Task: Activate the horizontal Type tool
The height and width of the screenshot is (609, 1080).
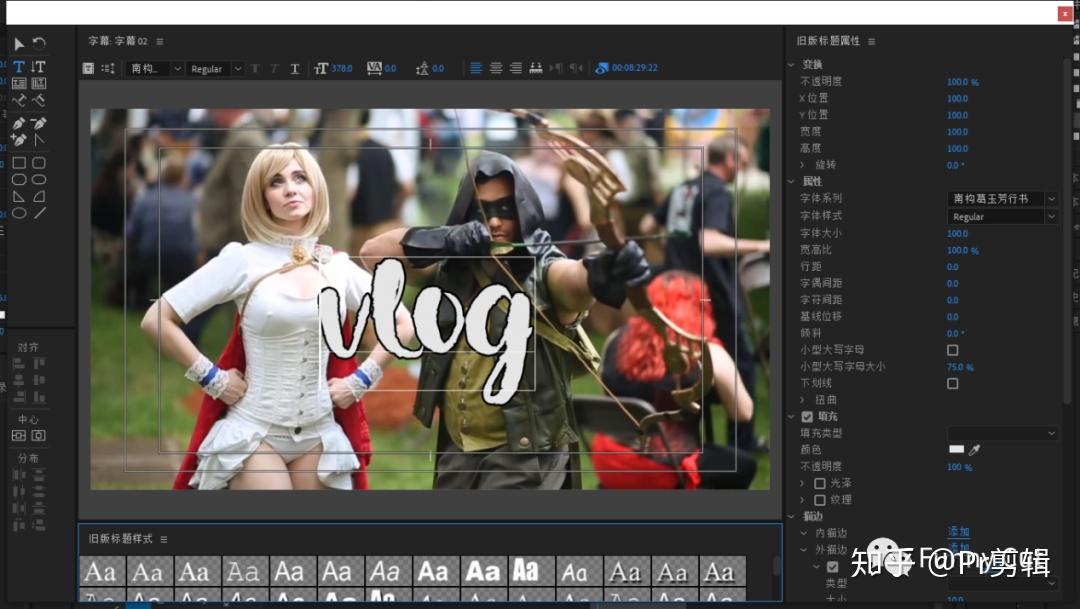Action: pos(19,67)
